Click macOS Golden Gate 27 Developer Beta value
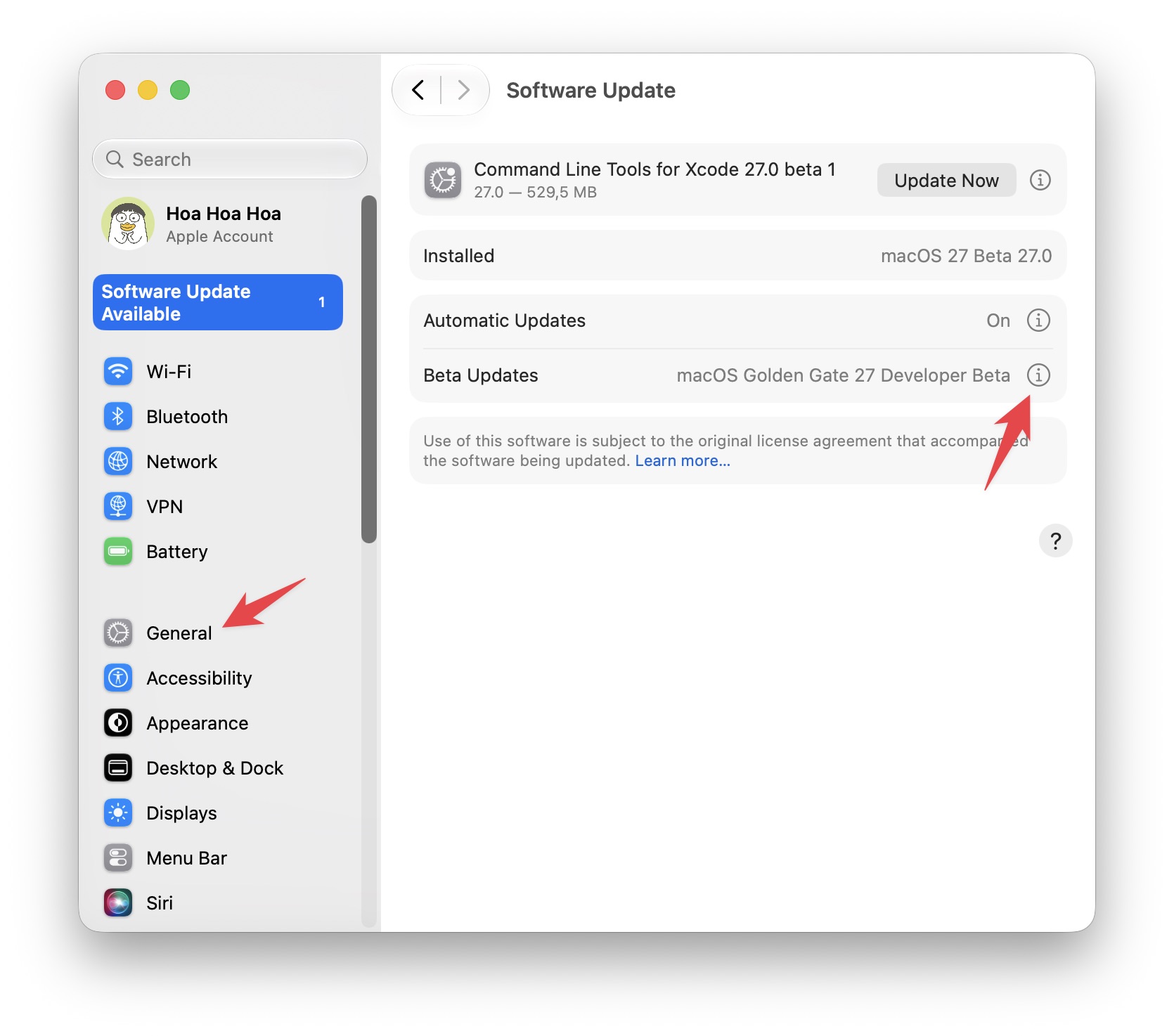This screenshot has width=1174, height=1036. 843,375
